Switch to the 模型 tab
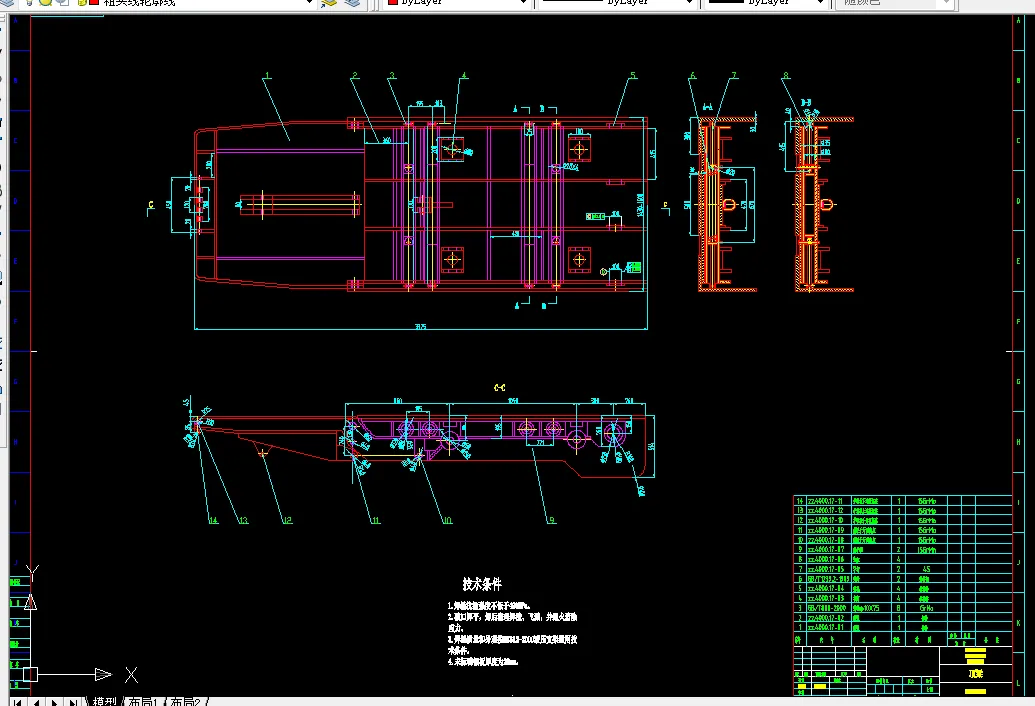Image resolution: width=1035 pixels, height=706 pixels. pyautogui.click(x=104, y=702)
